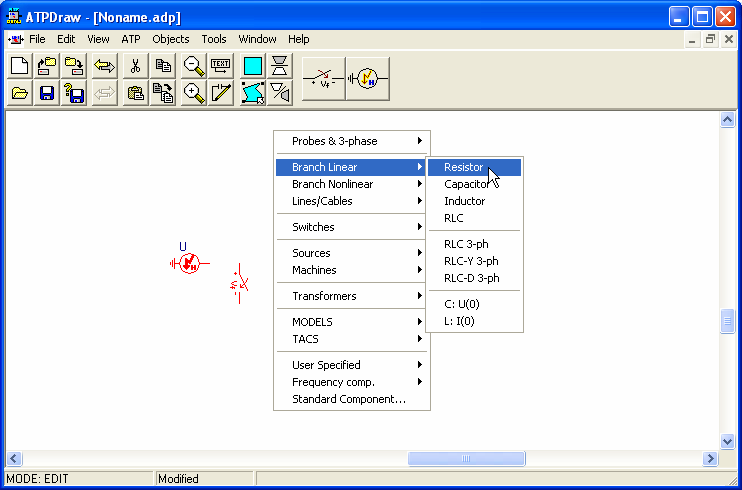This screenshot has height=490, width=742.
Task: Open the File menu
Action: click(37, 39)
